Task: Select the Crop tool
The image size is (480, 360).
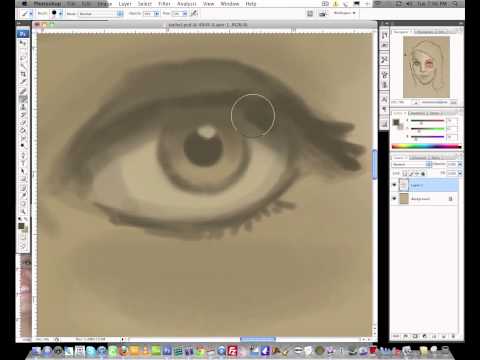Action: pos(23,74)
